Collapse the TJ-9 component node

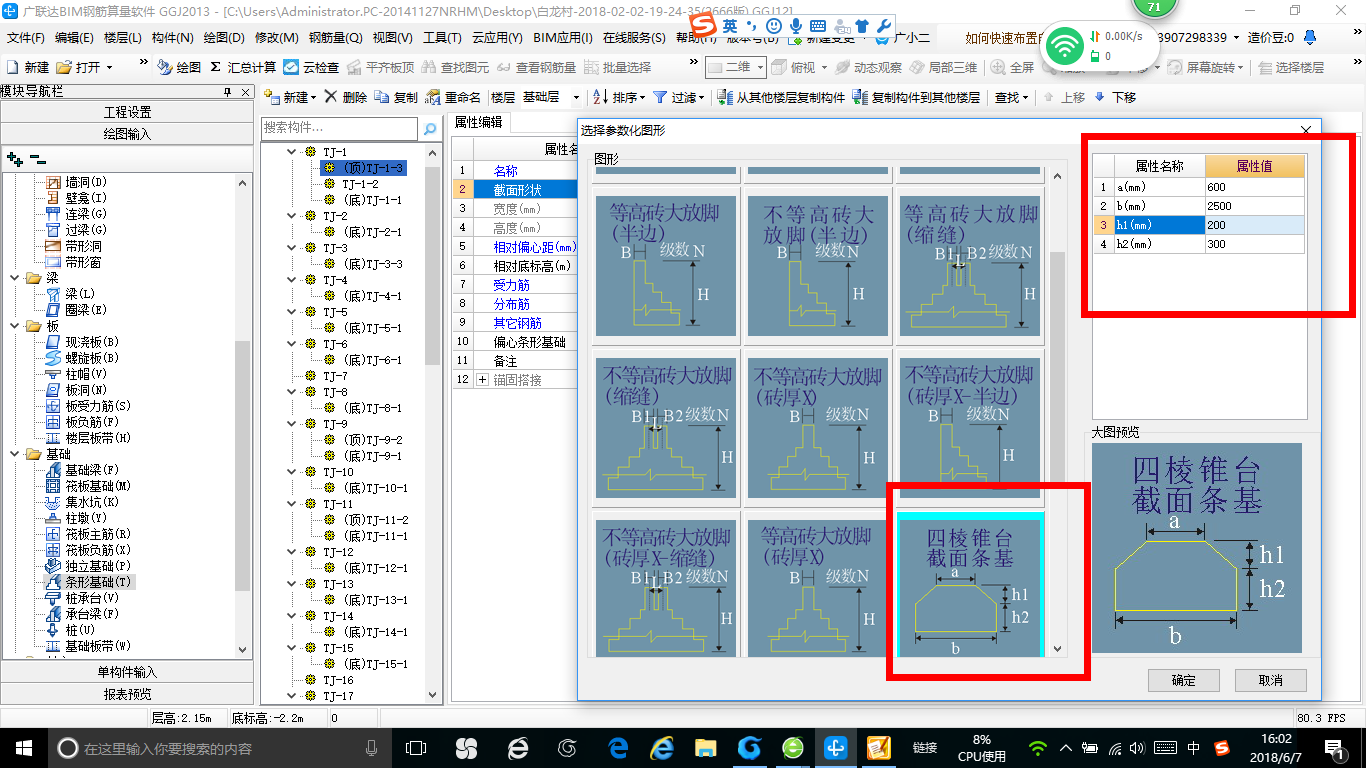click(293, 424)
